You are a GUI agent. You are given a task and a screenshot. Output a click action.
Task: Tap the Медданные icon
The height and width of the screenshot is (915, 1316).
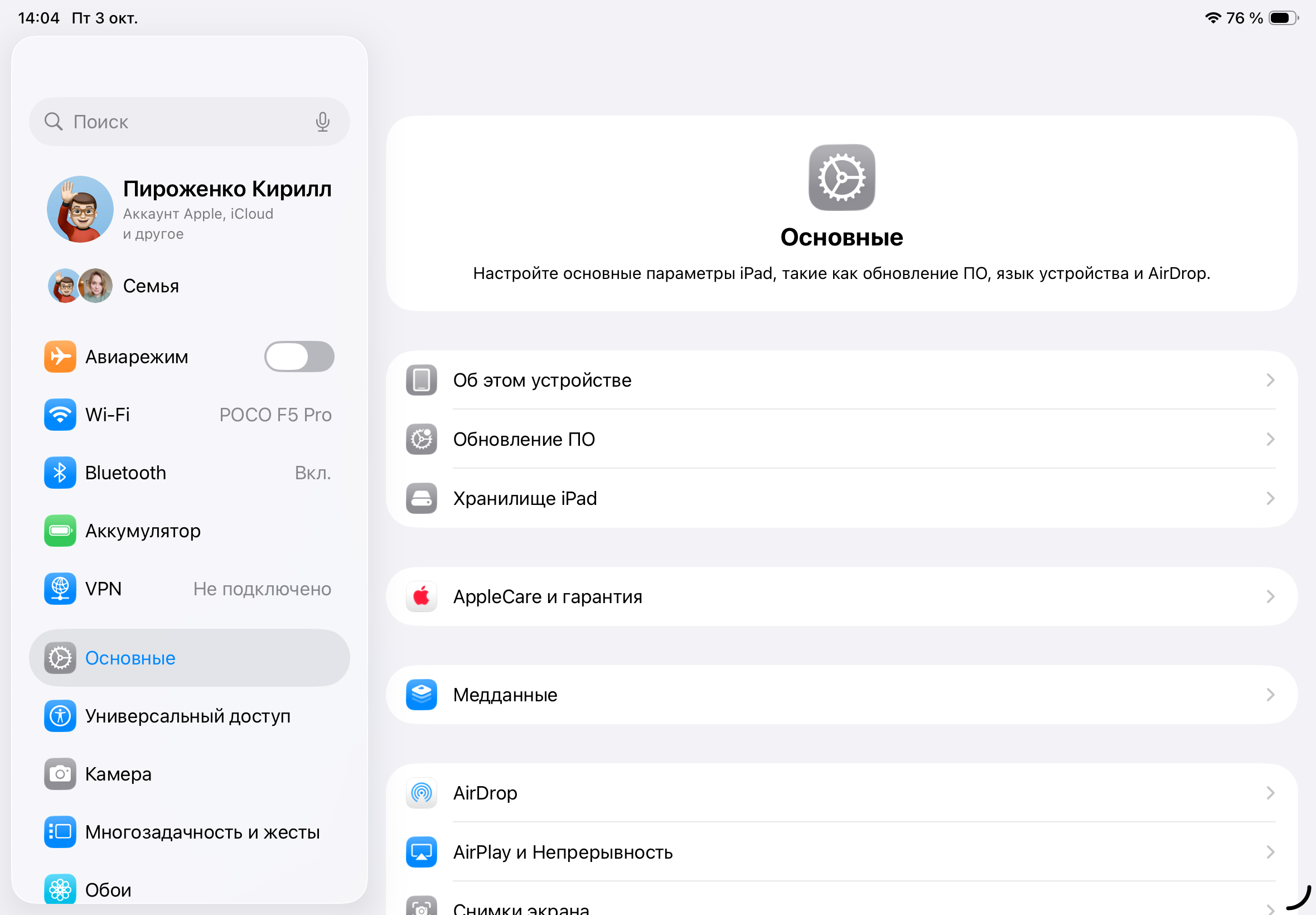pyautogui.click(x=421, y=694)
